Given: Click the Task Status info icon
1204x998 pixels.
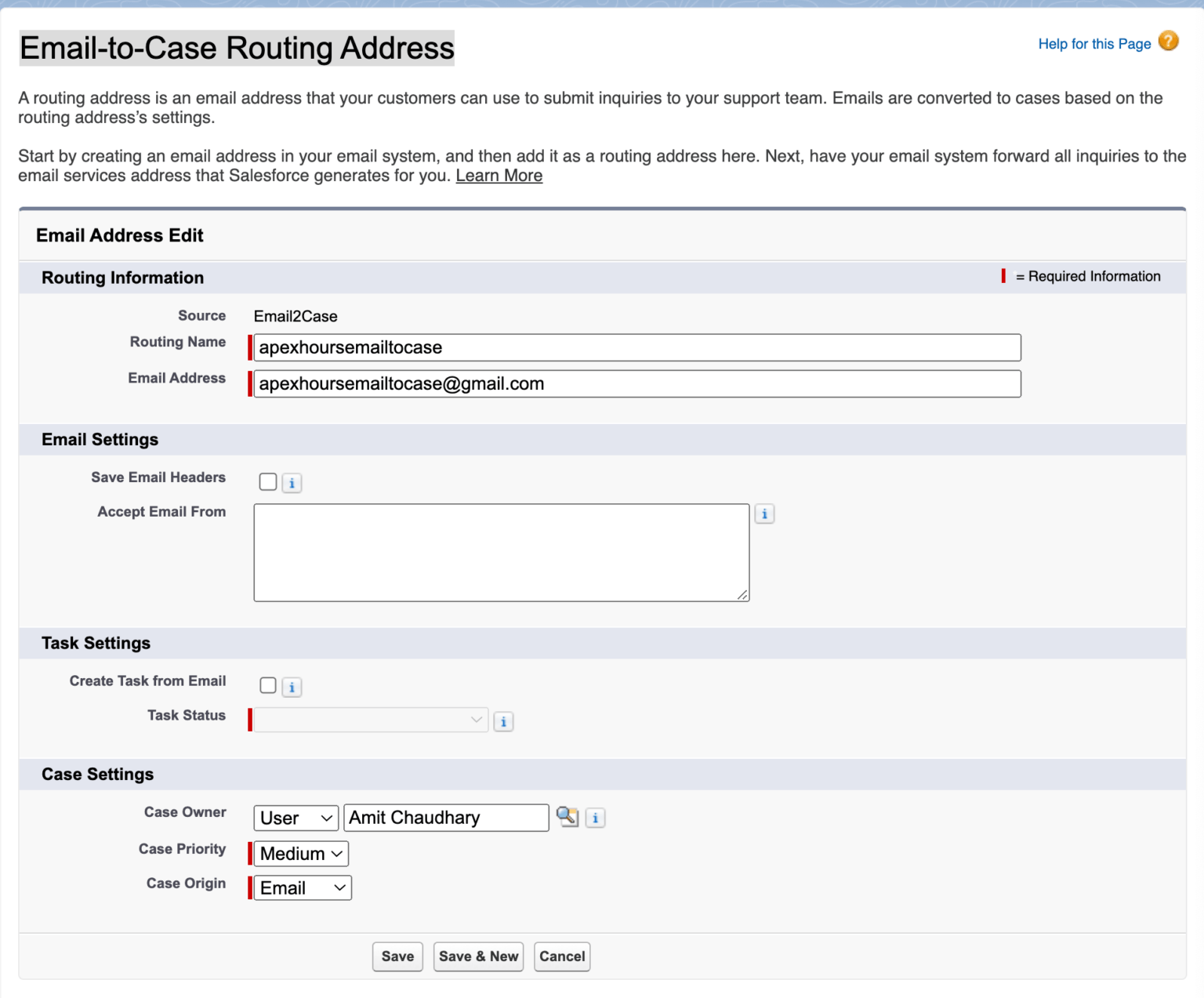Looking at the screenshot, I should [503, 720].
